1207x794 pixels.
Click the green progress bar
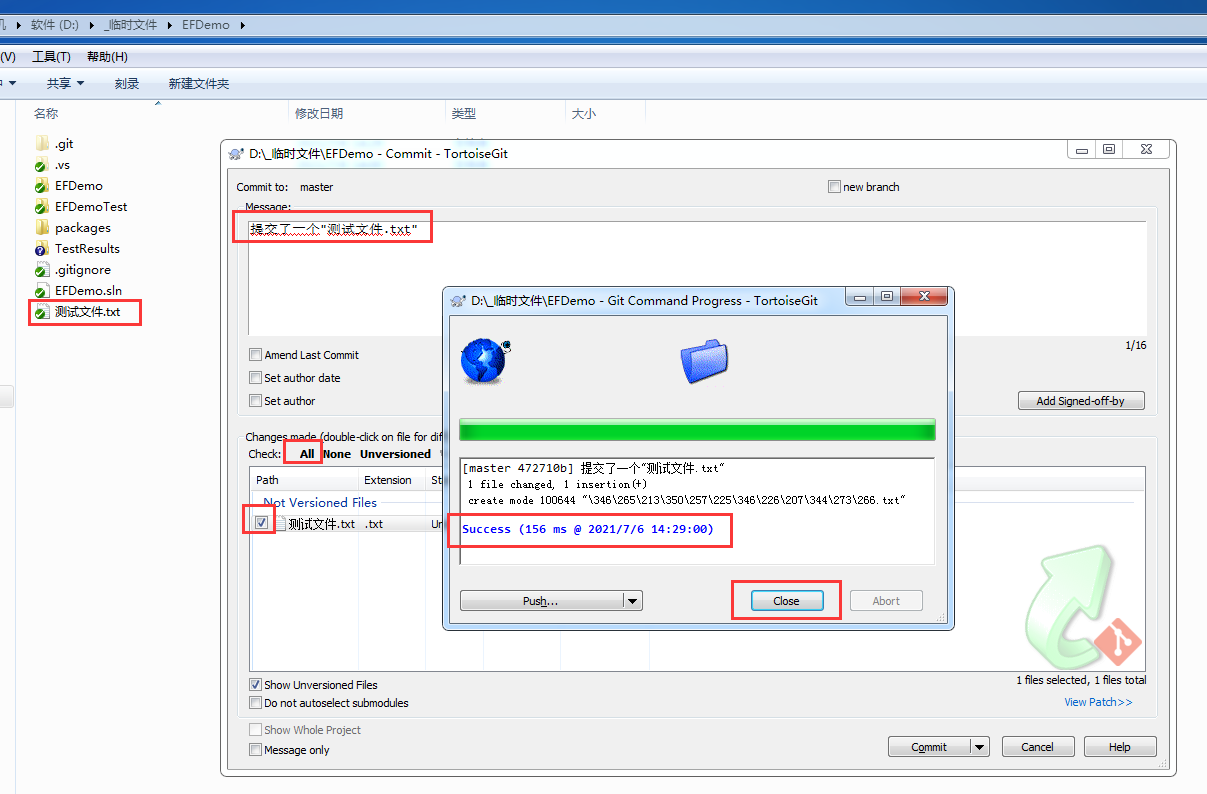(697, 430)
